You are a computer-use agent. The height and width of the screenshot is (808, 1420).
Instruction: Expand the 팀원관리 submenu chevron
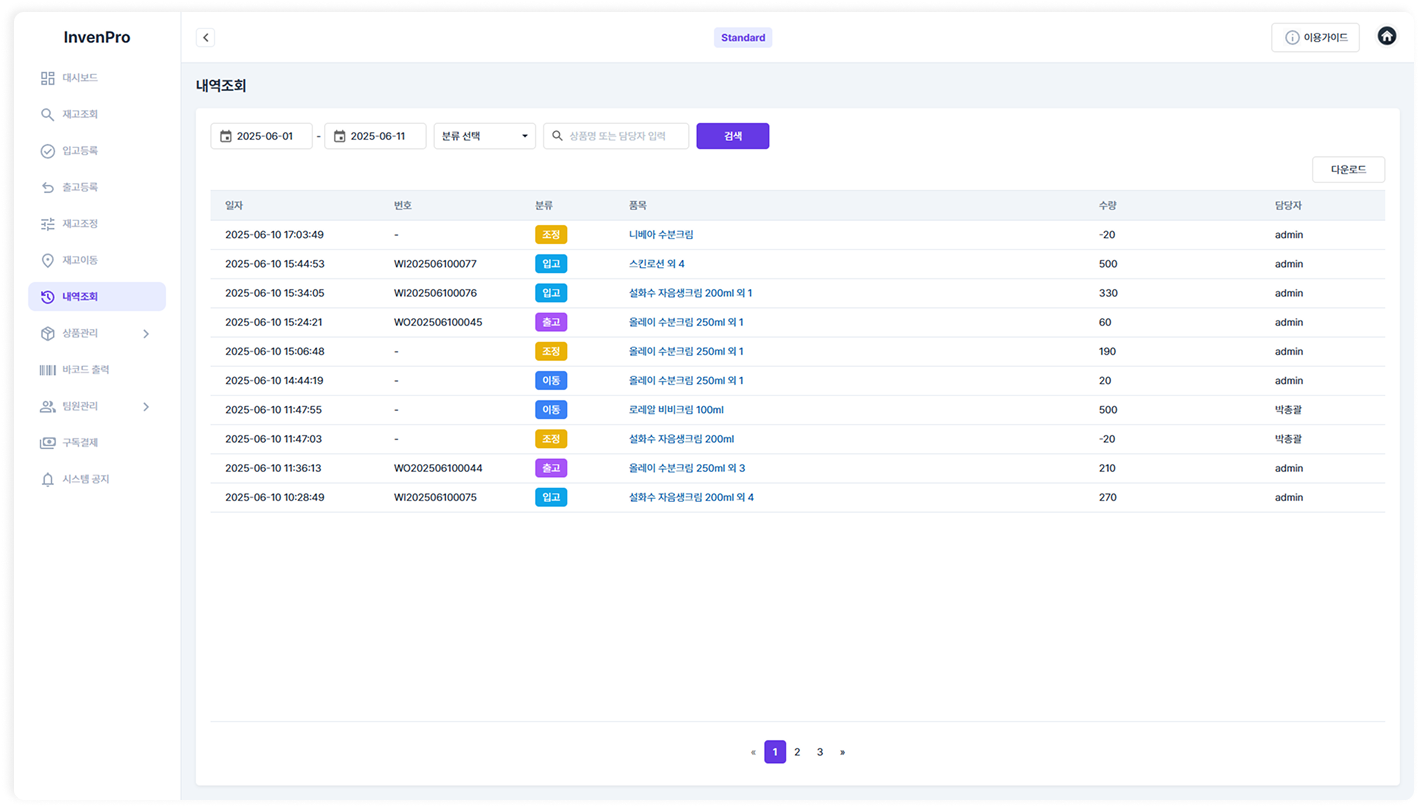pos(146,407)
